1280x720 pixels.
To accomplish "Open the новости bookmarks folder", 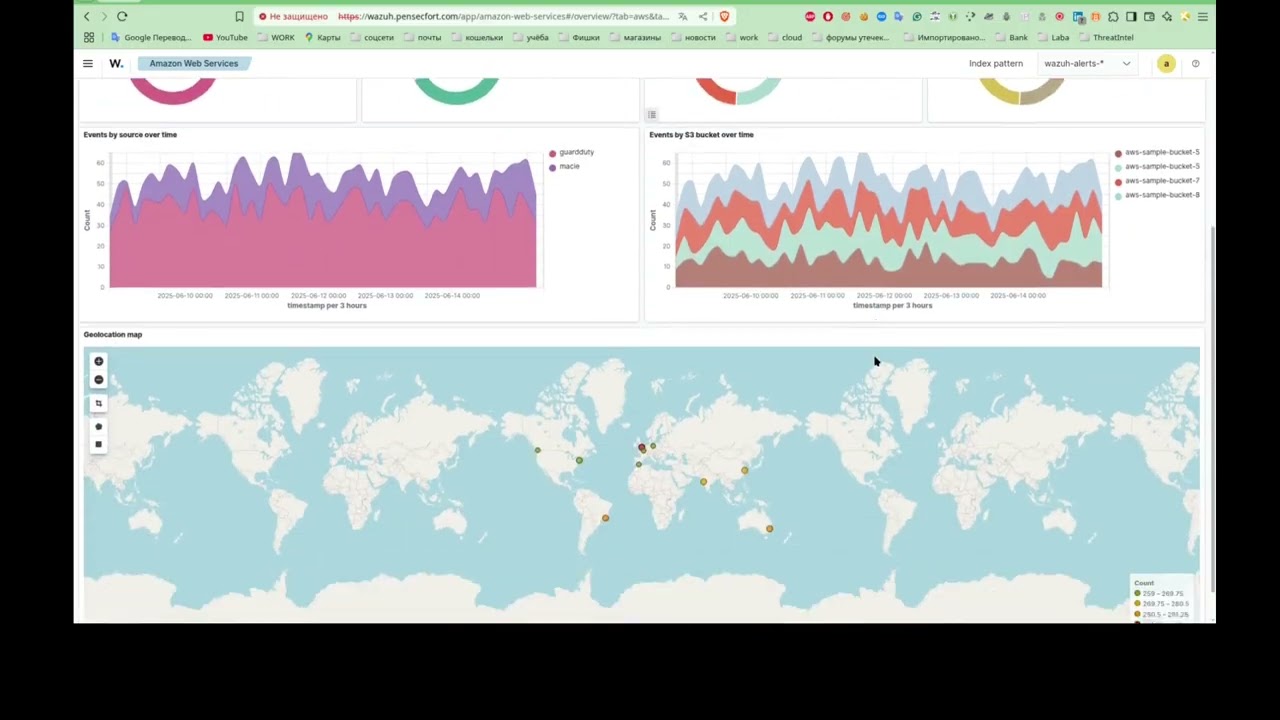I will [x=692, y=37].
